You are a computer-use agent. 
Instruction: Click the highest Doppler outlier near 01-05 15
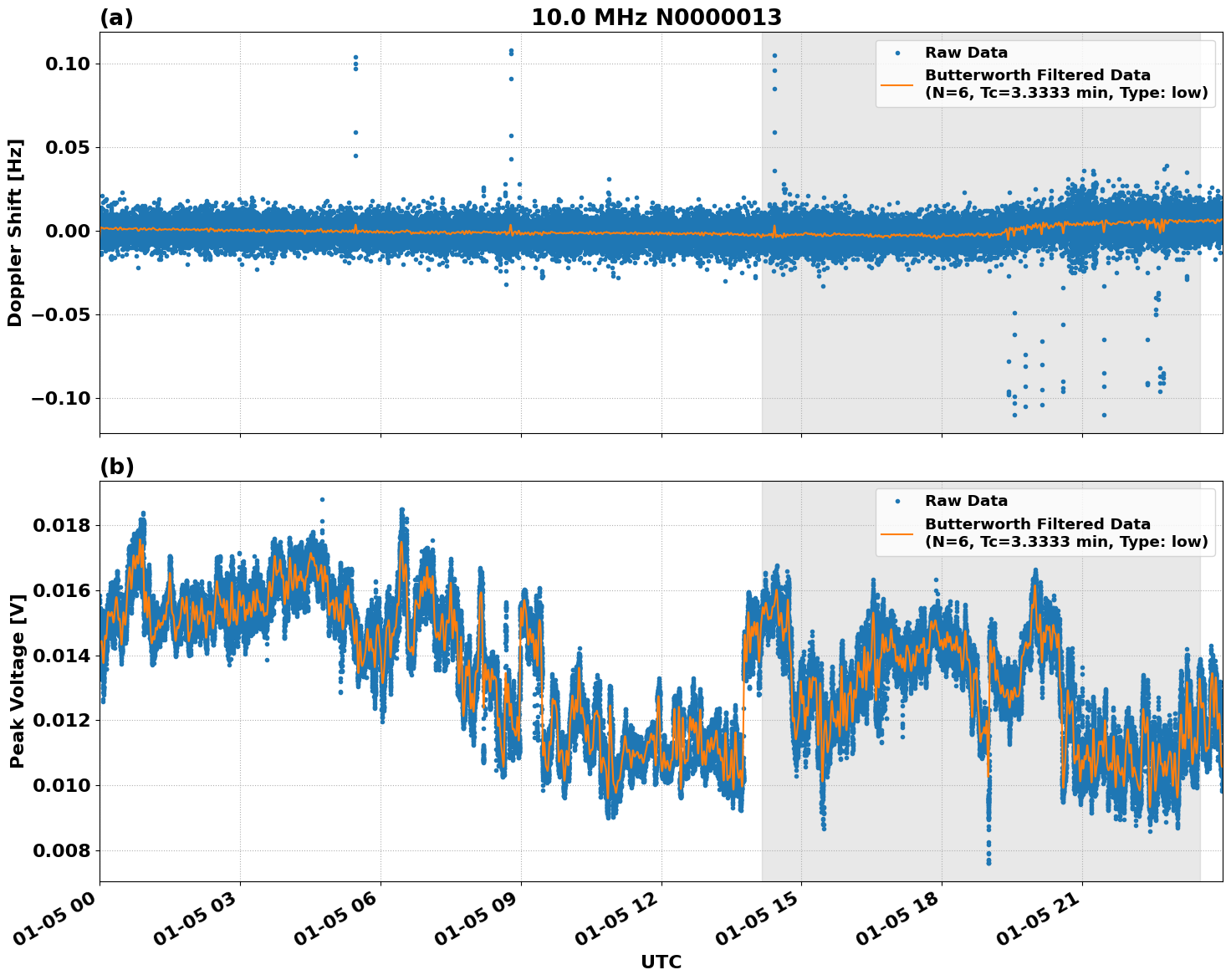click(774, 54)
